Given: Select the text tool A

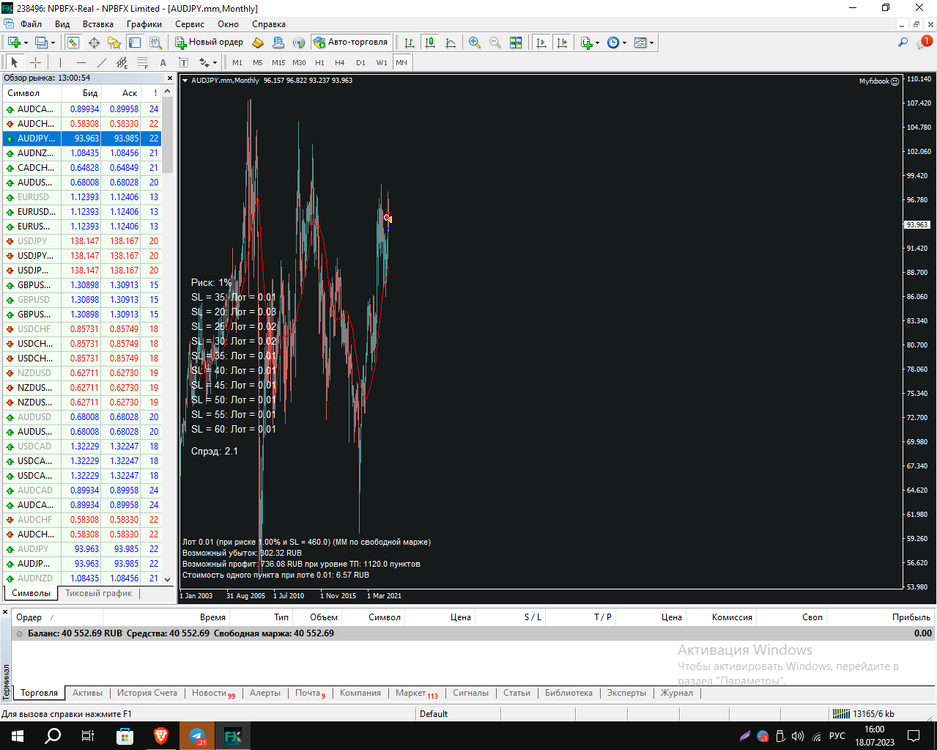Looking at the screenshot, I should [163, 62].
